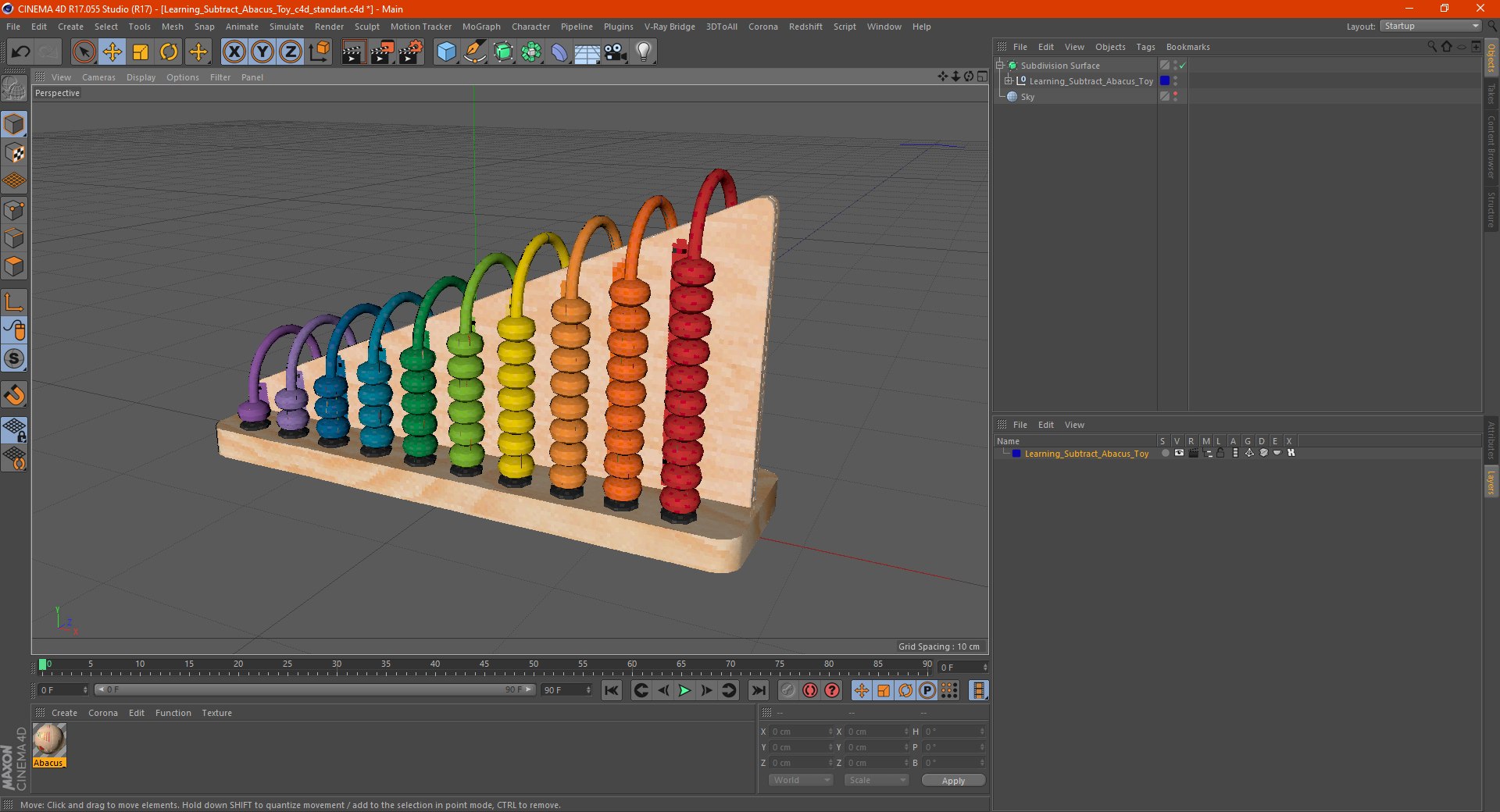Open the Array modeling objects icon

[x=531, y=52]
